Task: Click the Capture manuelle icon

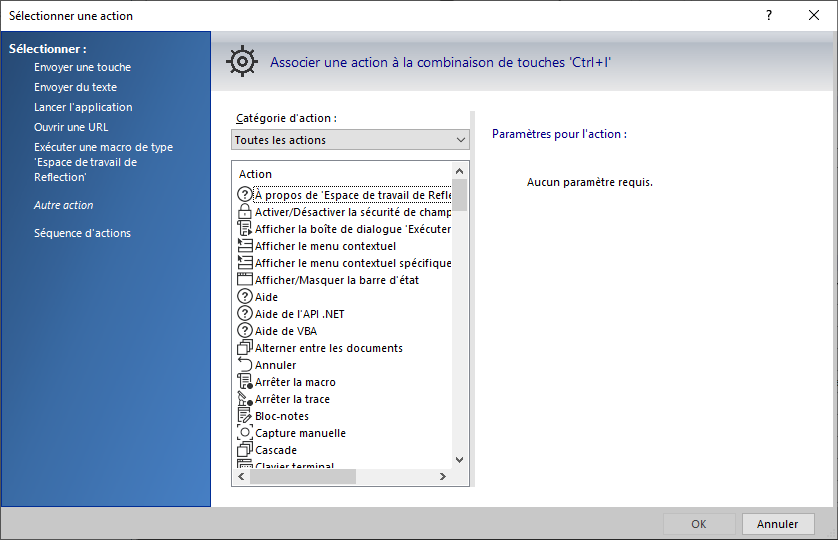Action: pos(244,433)
